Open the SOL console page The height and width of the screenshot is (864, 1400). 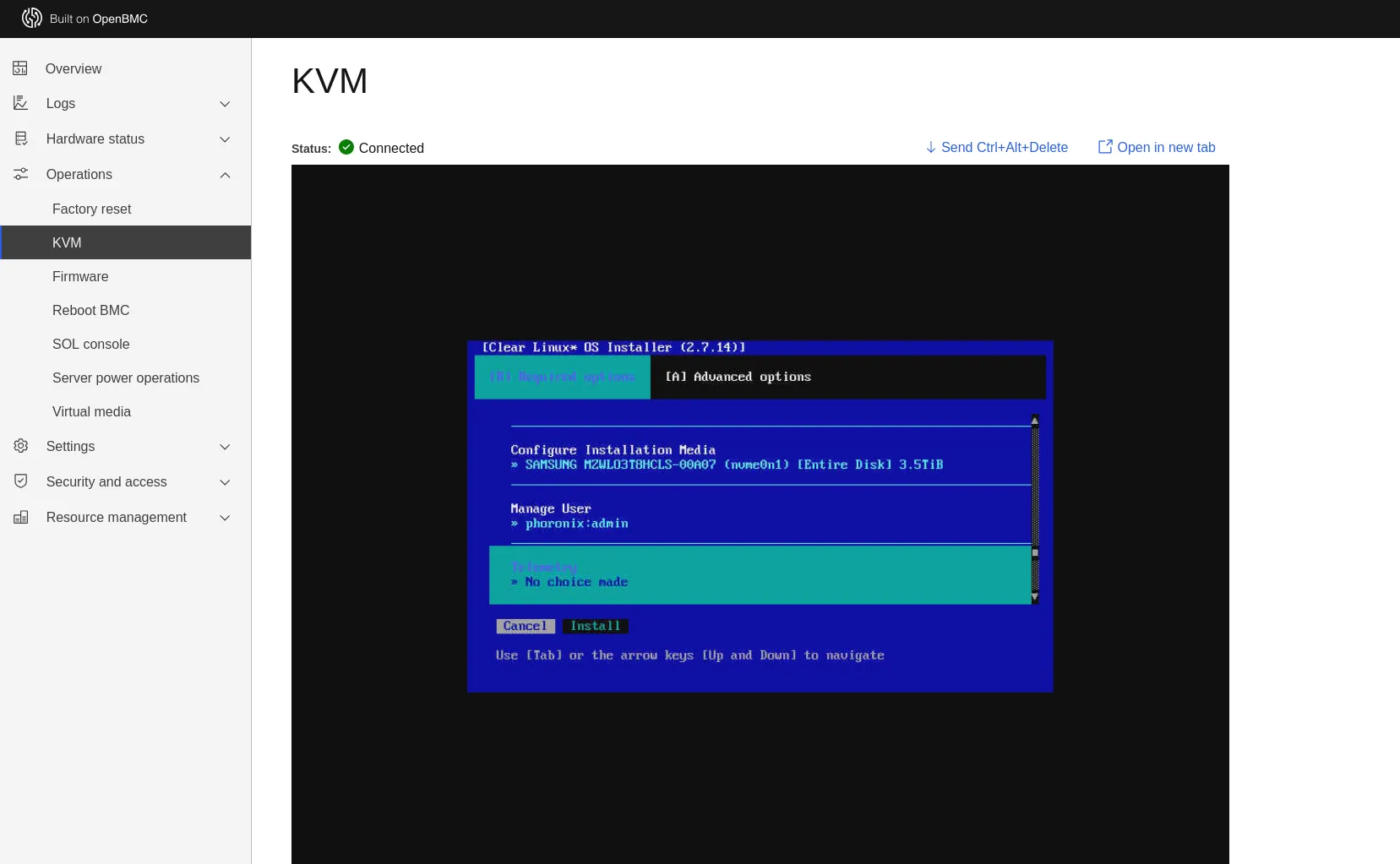point(126,344)
